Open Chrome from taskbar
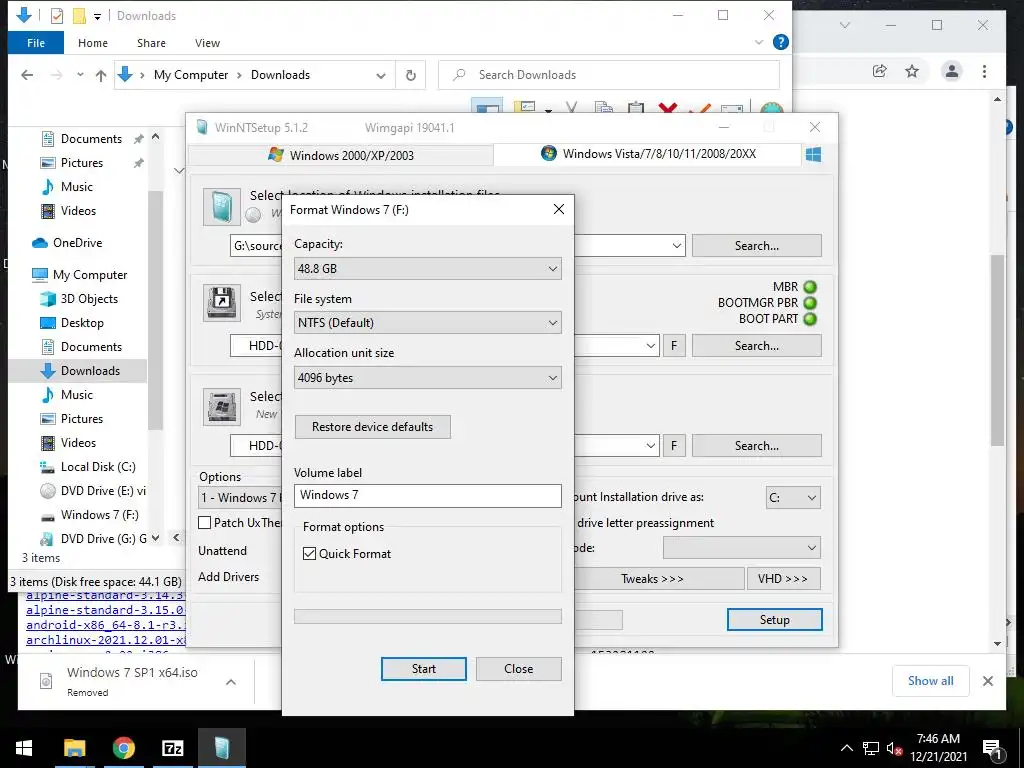Screen dimensions: 1024x768 [x=123, y=748]
